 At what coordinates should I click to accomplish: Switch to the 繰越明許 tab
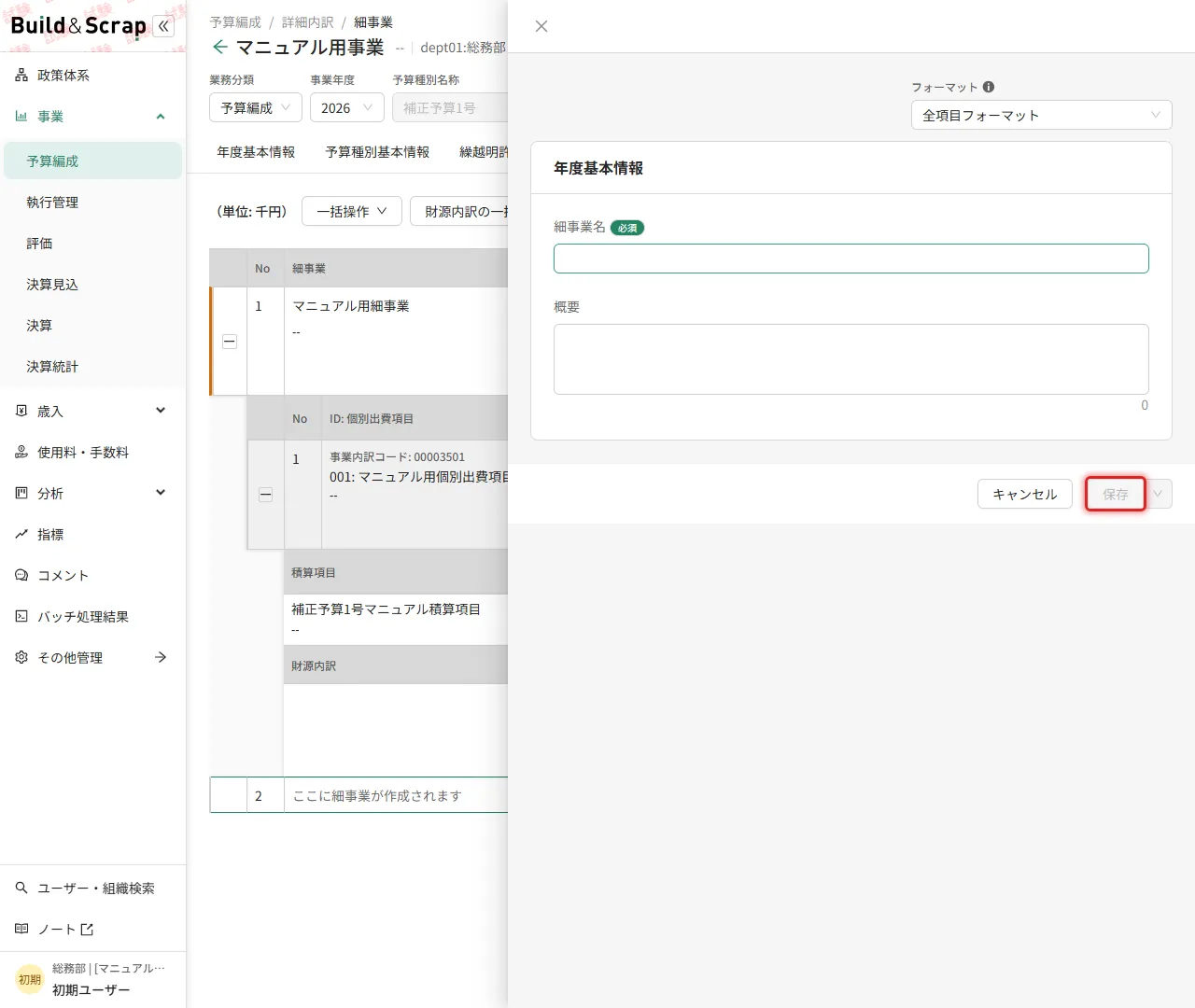click(484, 151)
